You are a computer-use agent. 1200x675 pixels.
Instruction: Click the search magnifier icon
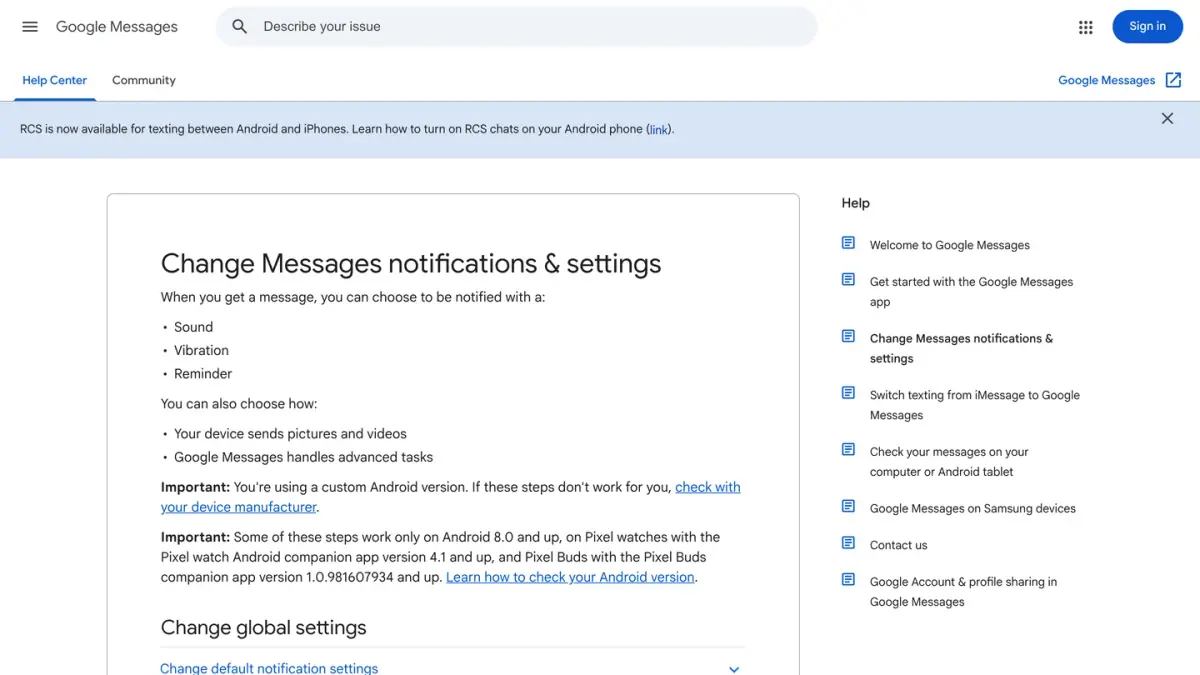tap(240, 27)
